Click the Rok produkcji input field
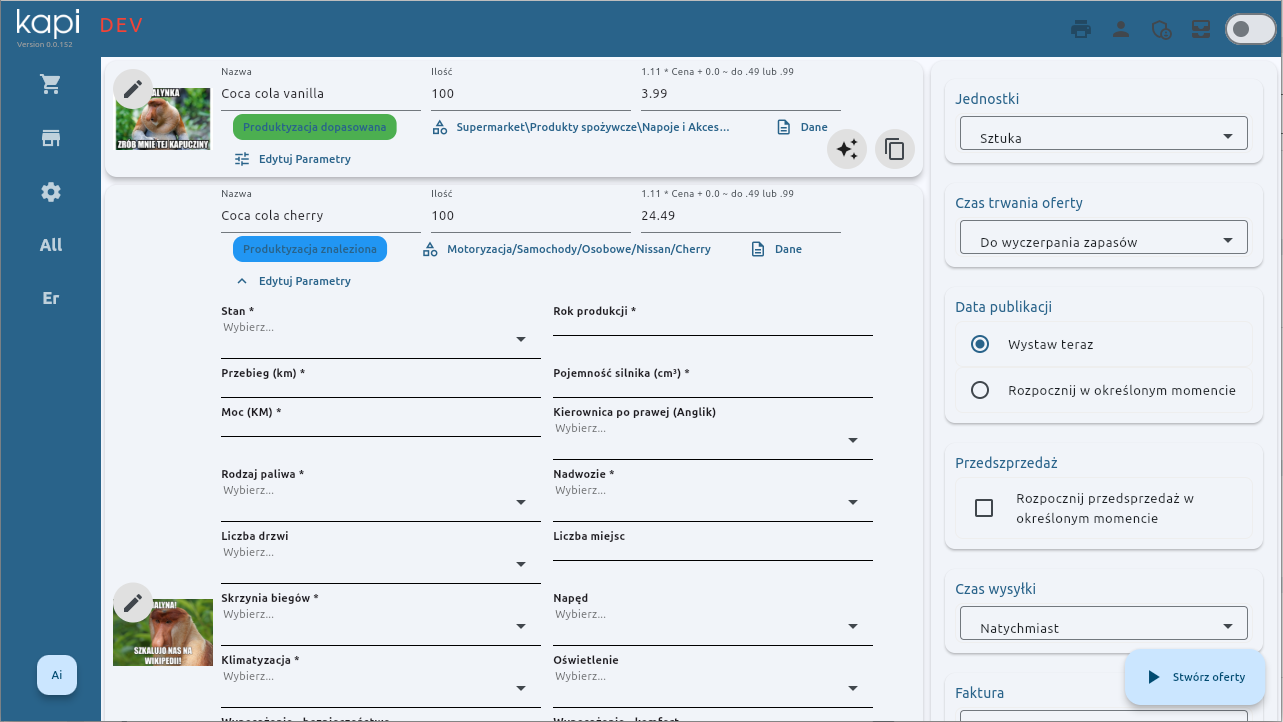This screenshot has height=722, width=1283. coord(713,326)
